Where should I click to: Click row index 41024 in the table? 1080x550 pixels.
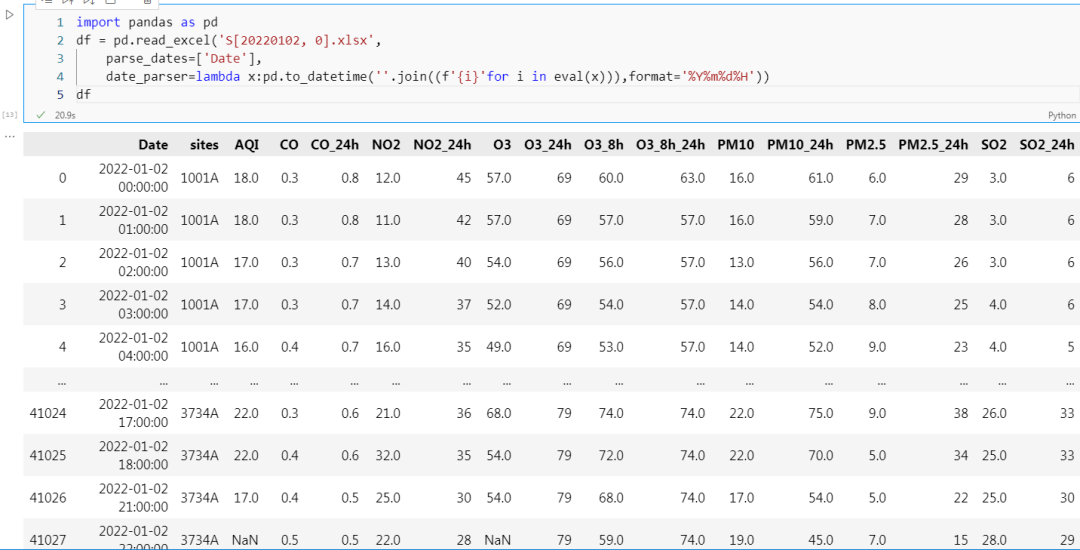[x=47, y=413]
